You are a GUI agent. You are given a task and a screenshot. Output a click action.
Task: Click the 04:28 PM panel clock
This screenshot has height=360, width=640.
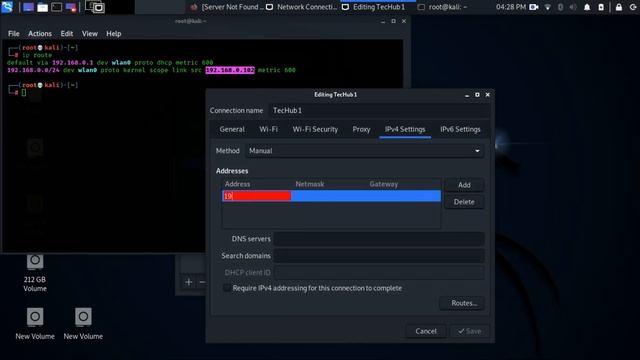(x=511, y=7)
